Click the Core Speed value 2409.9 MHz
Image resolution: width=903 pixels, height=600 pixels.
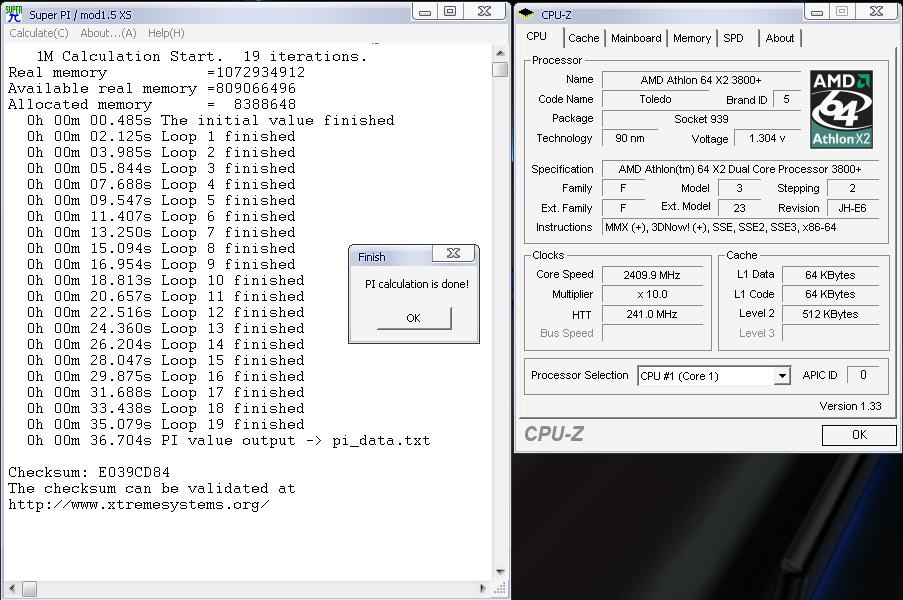tap(652, 275)
